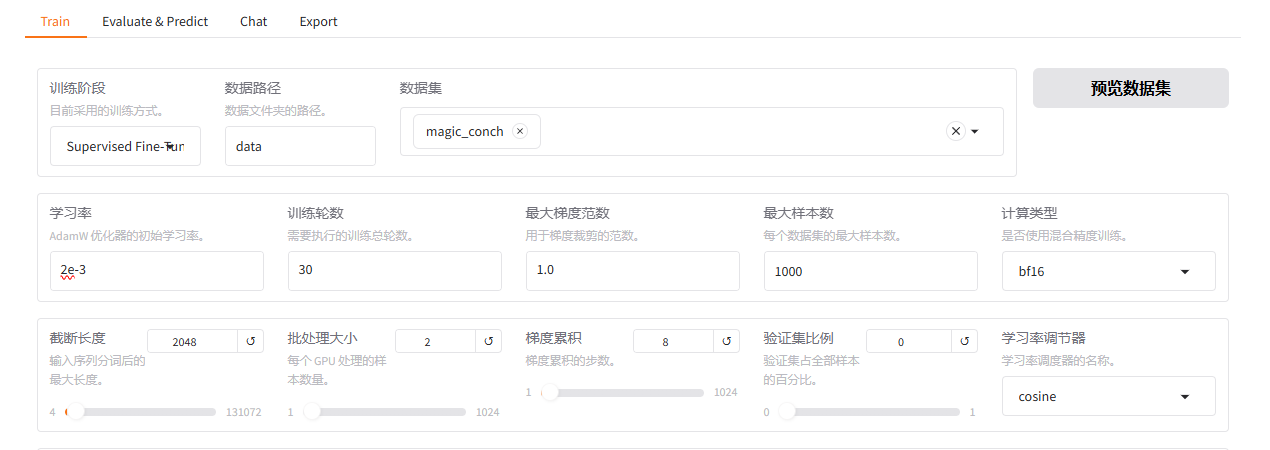
Task: Click the 验证集比例 slider handle
Action: (788, 411)
